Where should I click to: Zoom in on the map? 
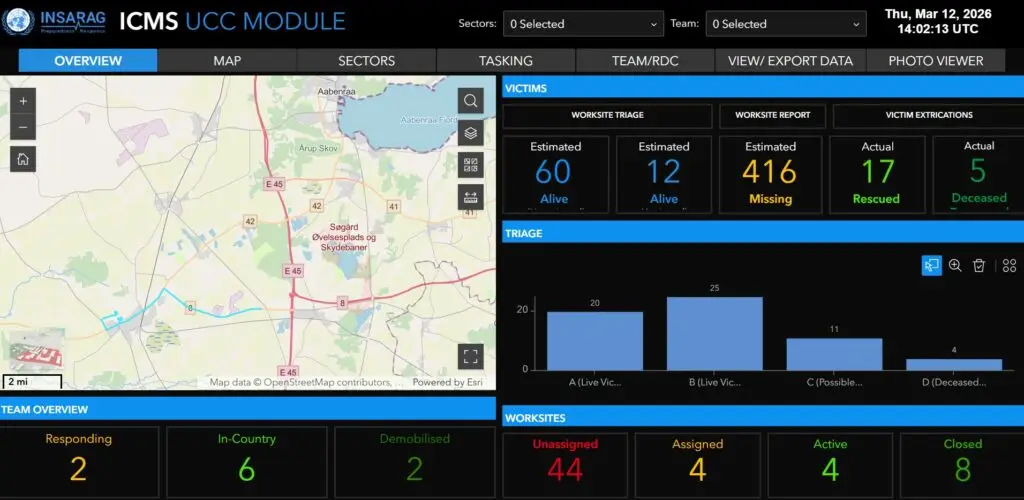pos(23,101)
